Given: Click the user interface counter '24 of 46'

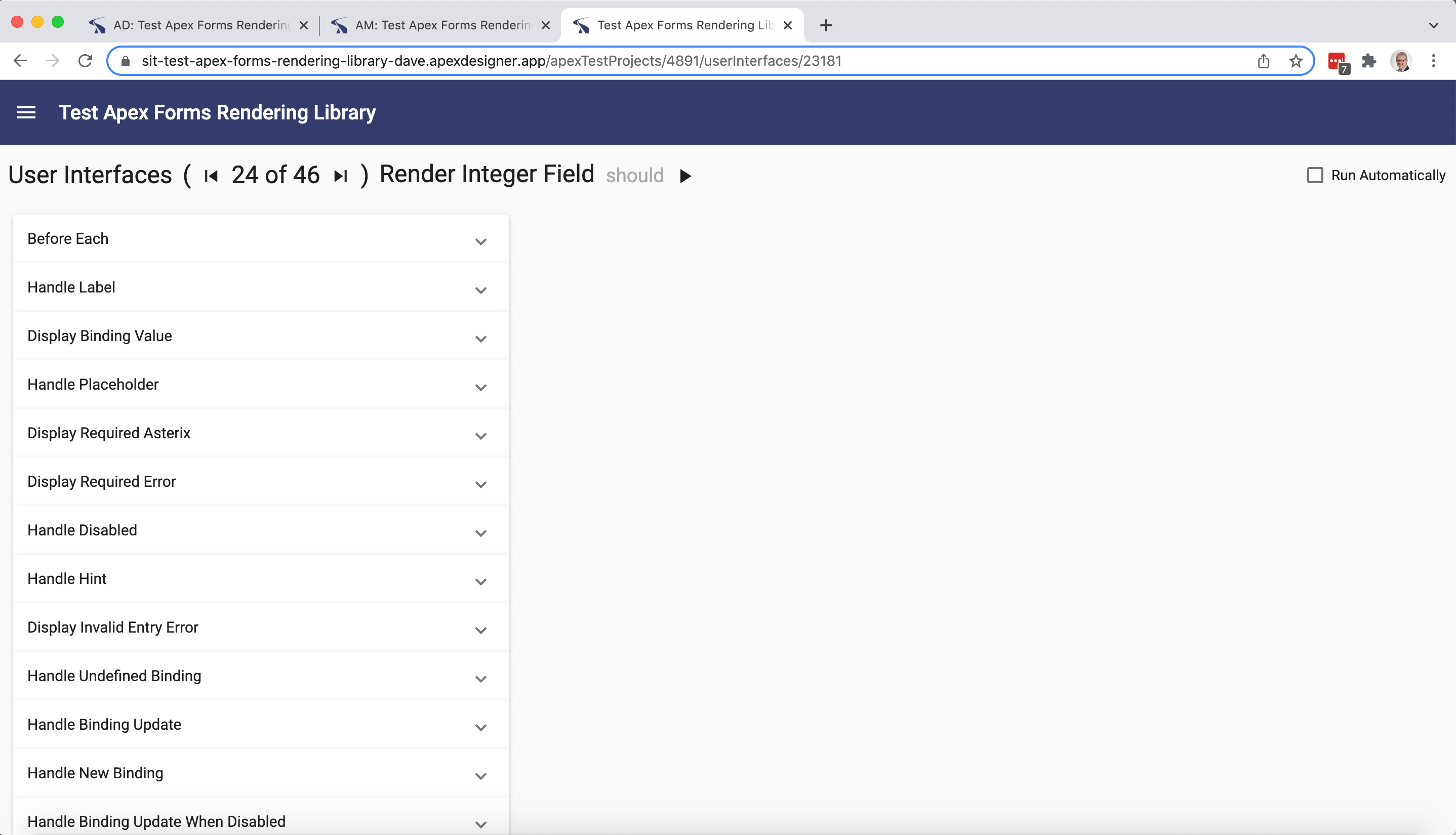Looking at the screenshot, I should point(275,175).
